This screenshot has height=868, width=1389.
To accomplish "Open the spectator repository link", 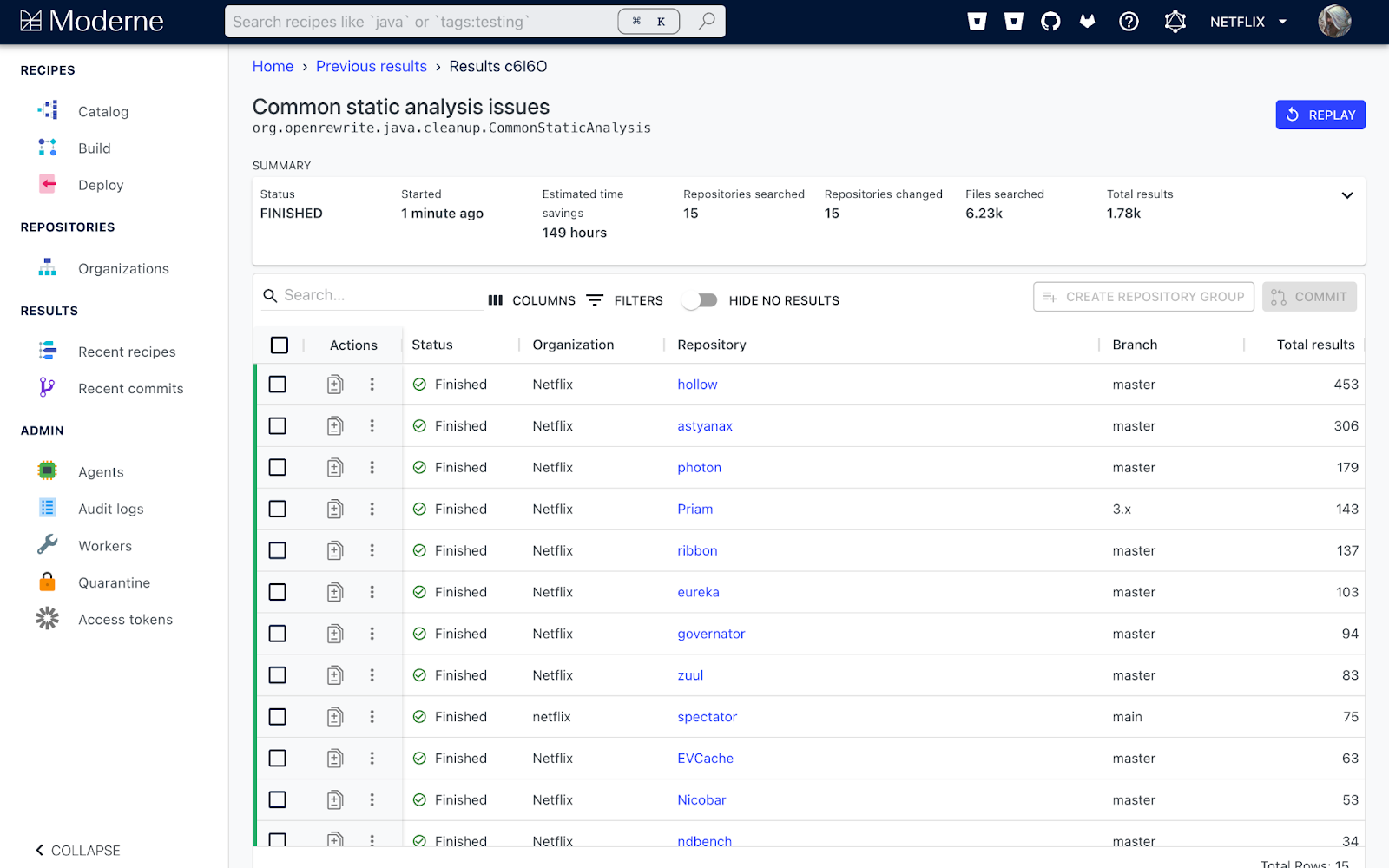I will (708, 717).
